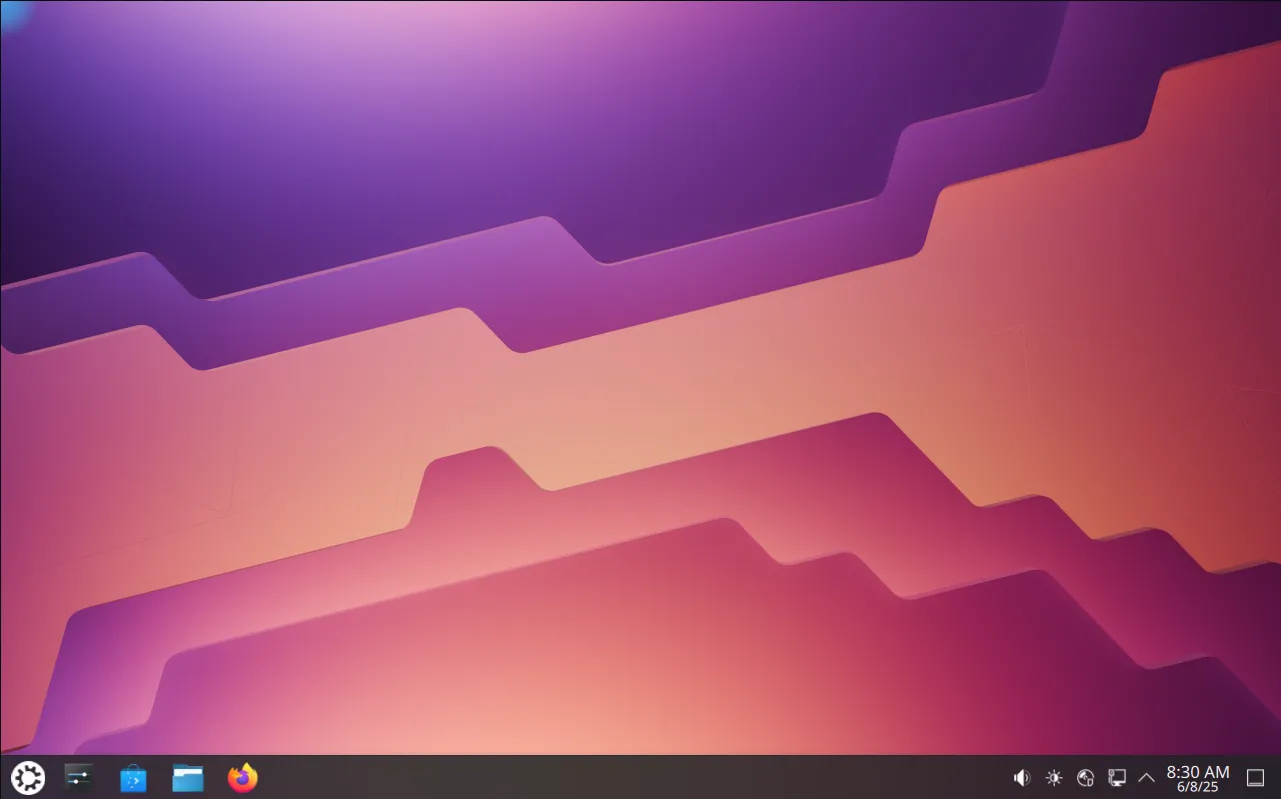This screenshot has height=799, width=1281.
Task: Click the disc-shaped tray icon
Action: pyautogui.click(x=1085, y=777)
